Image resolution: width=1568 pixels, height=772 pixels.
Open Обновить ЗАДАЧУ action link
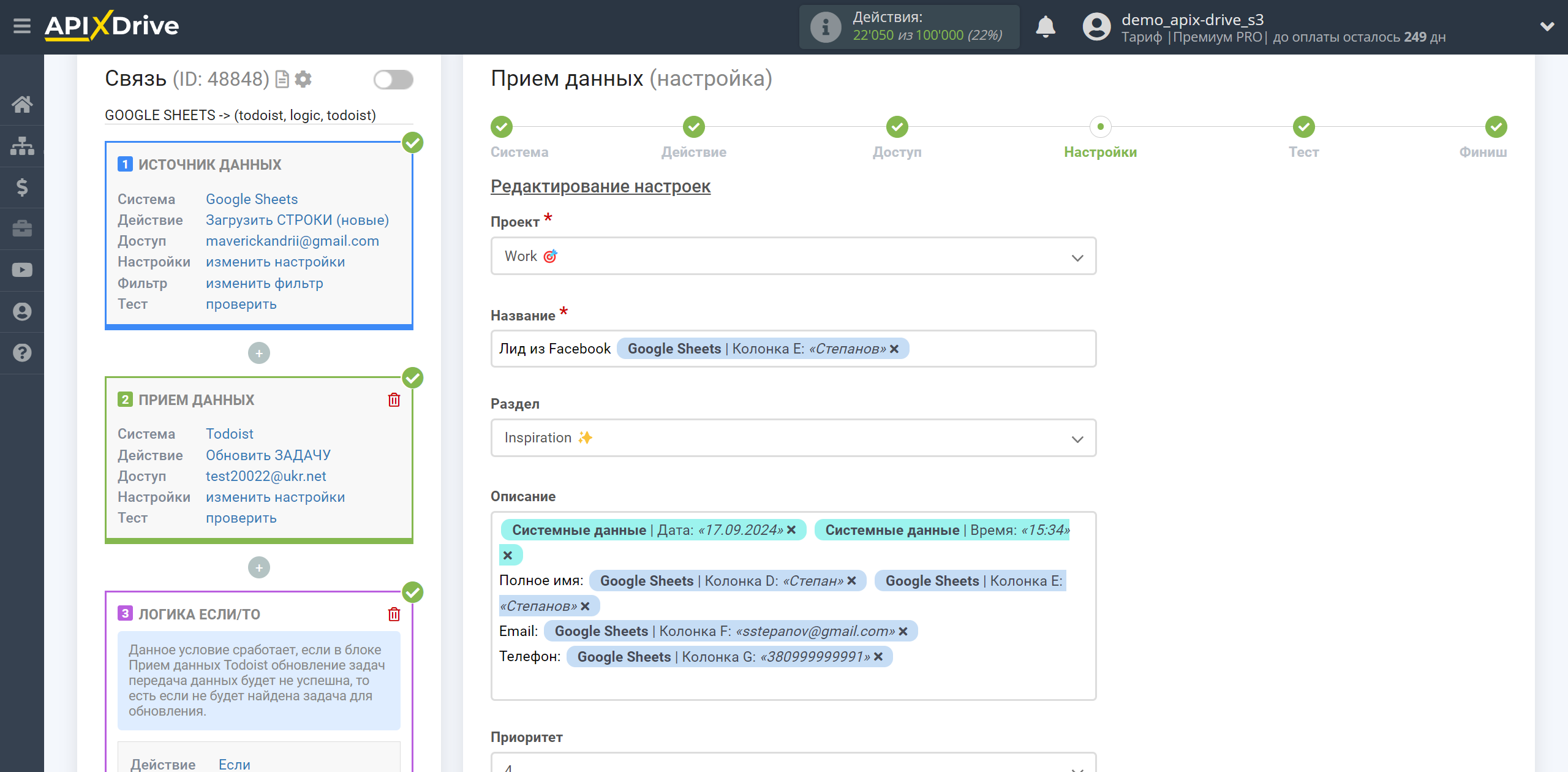tap(268, 455)
